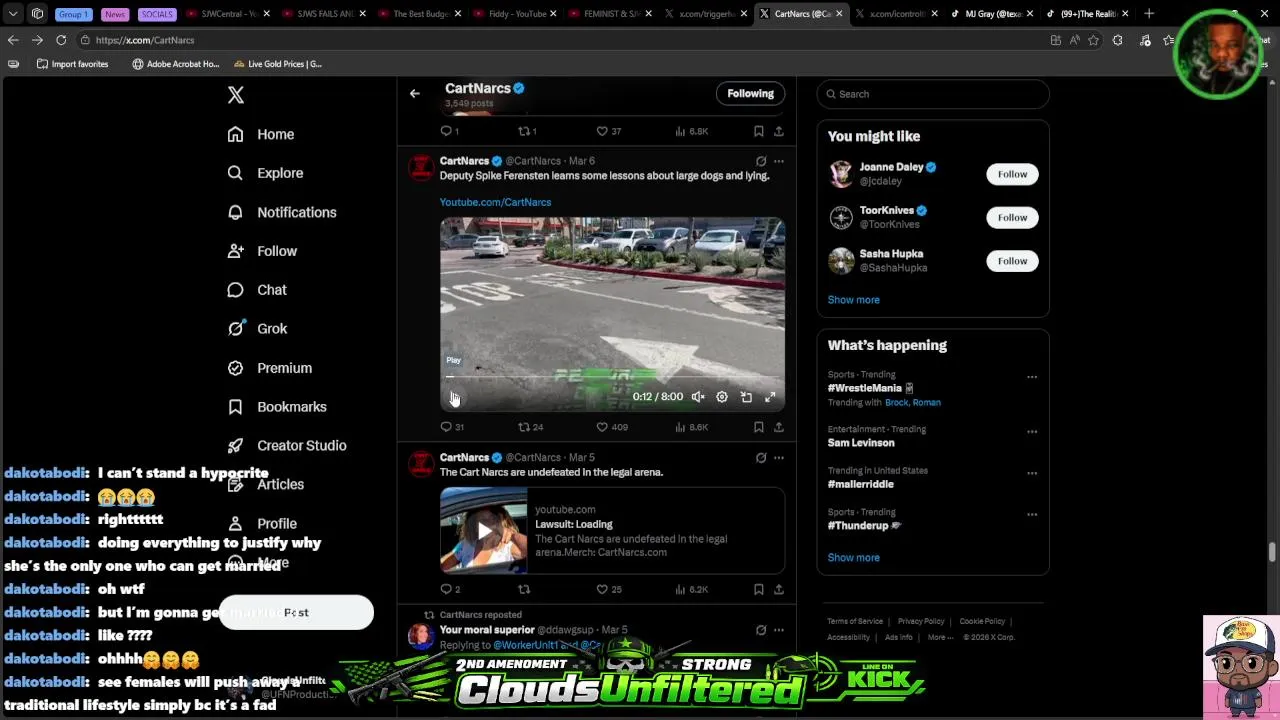
Task: Open Premium in the sidebar
Action: click(x=270, y=368)
